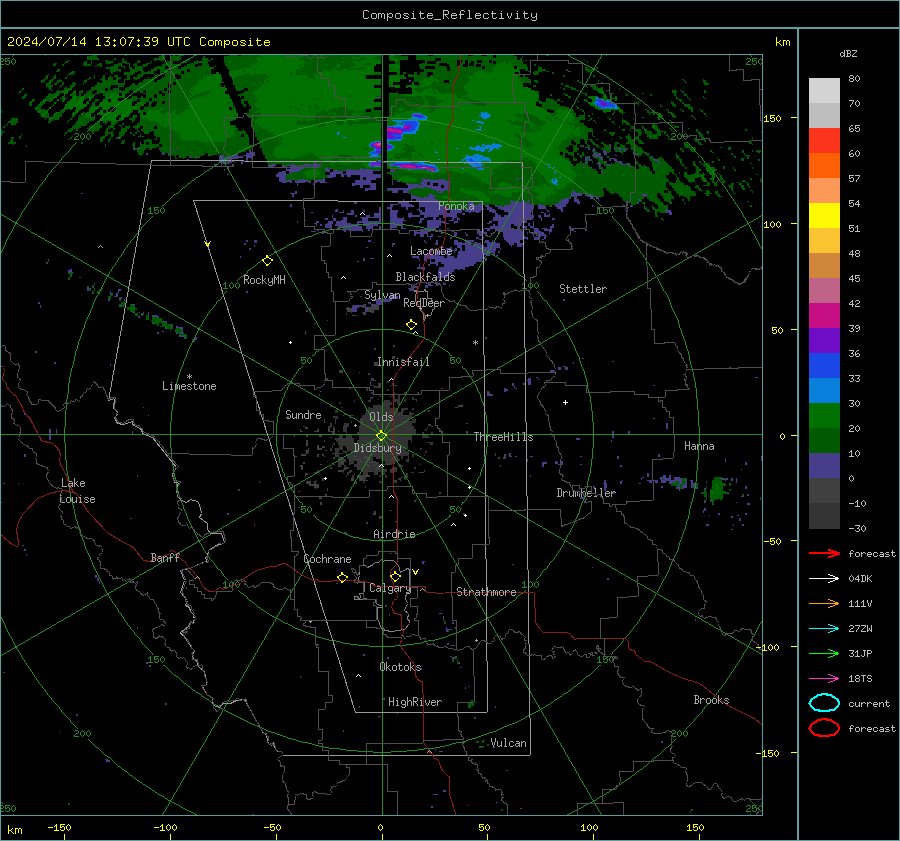The image size is (900, 841).
Task: Click the Vulcan town label
Action: [x=509, y=743]
